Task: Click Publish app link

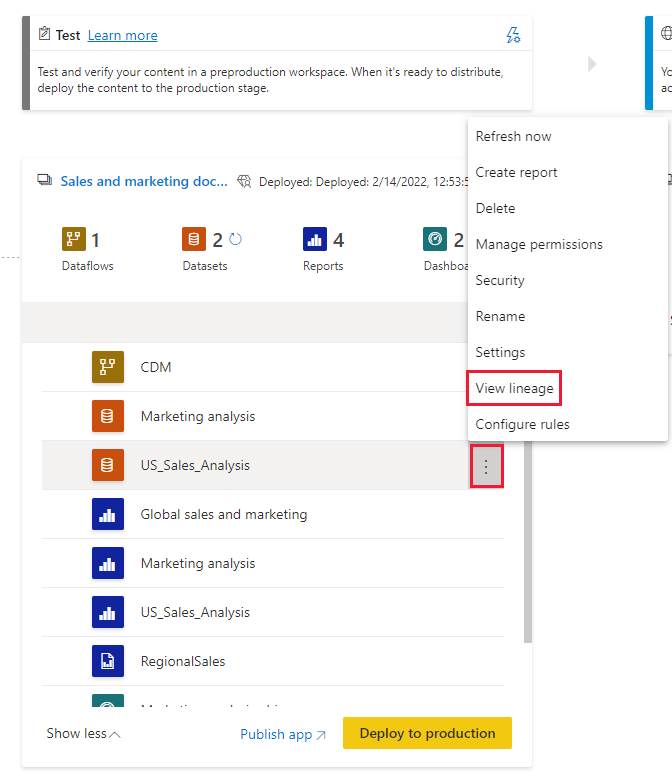Action: pos(283,734)
